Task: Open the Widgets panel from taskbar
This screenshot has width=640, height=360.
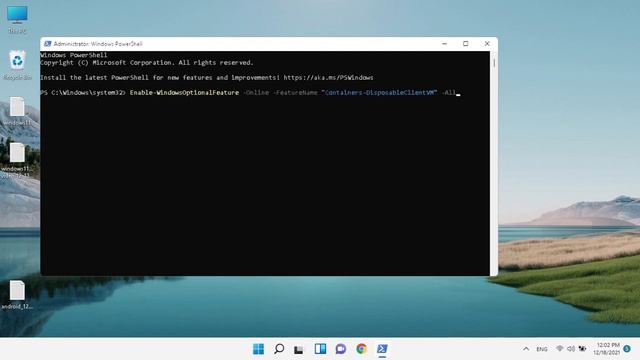Action: [320, 349]
